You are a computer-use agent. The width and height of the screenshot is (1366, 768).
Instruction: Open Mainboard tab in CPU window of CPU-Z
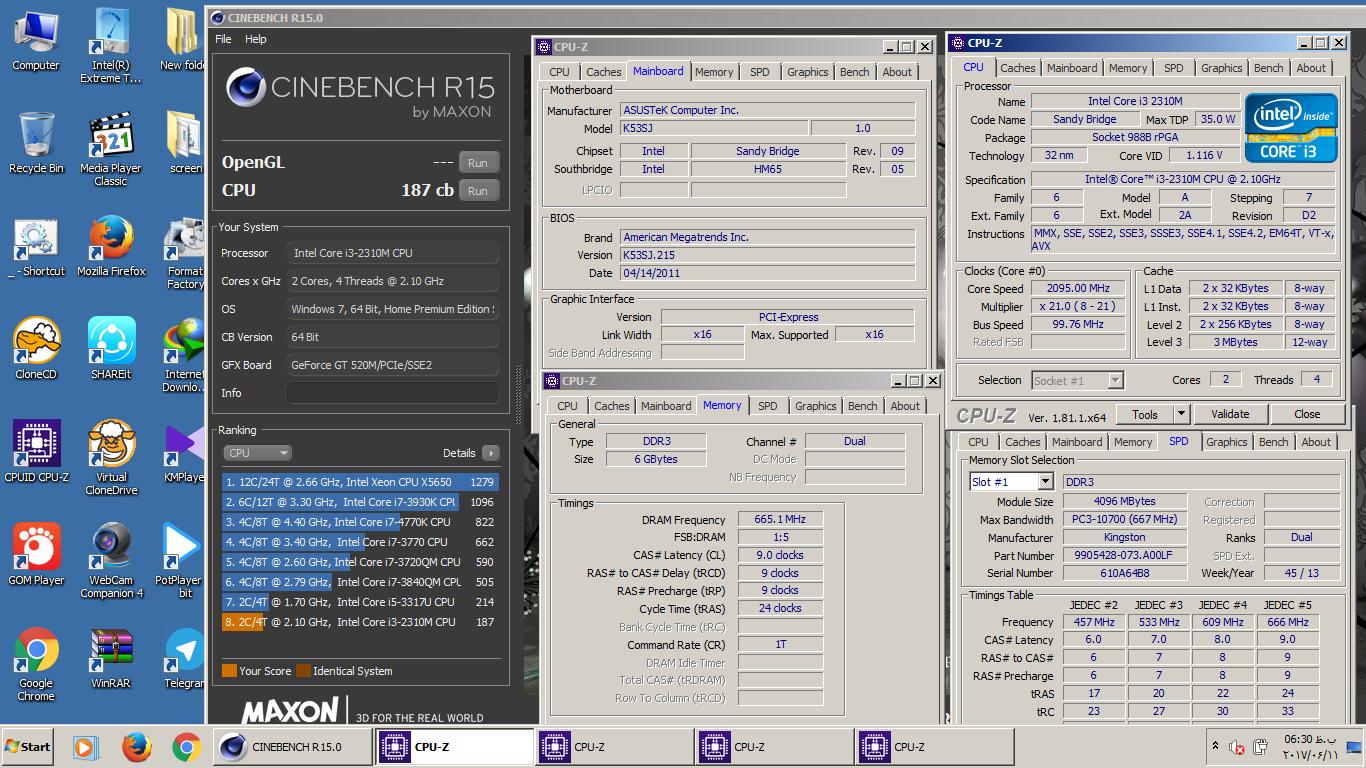(1072, 68)
